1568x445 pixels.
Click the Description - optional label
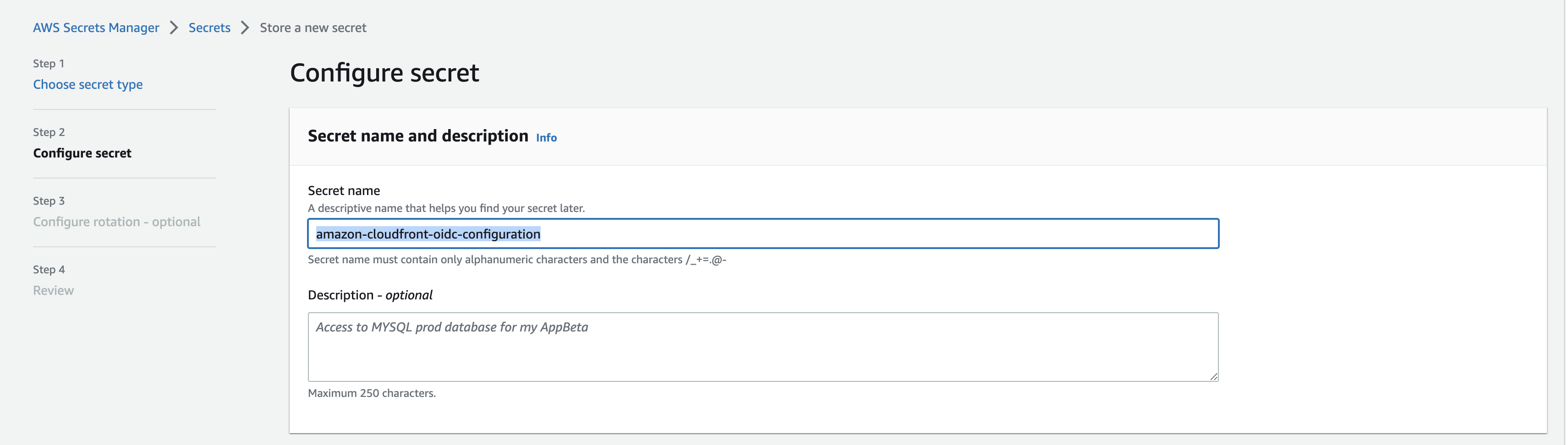click(370, 295)
